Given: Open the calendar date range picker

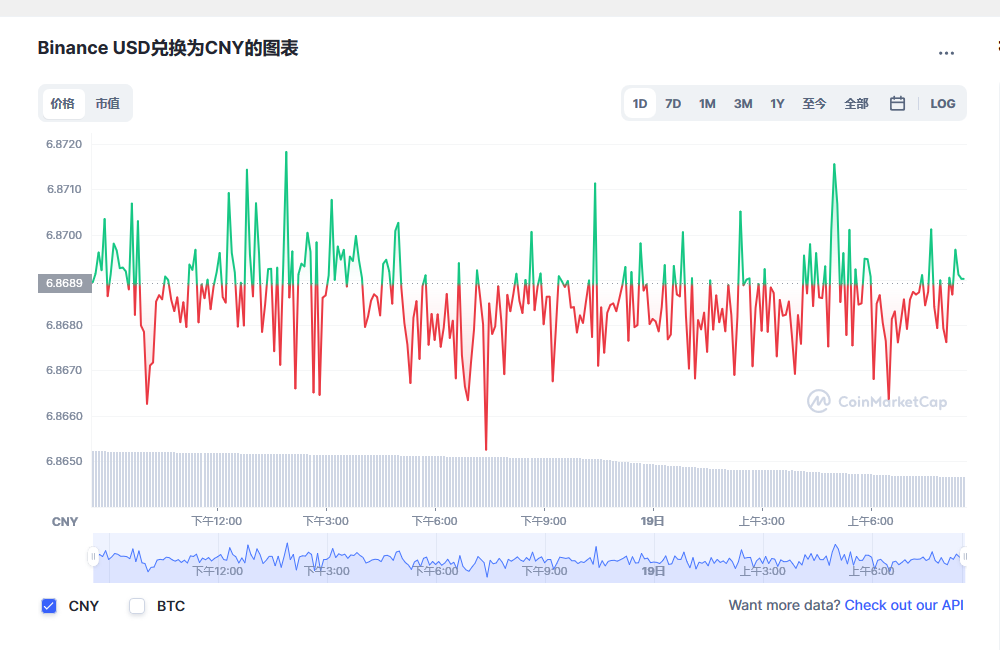Looking at the screenshot, I should 897,103.
